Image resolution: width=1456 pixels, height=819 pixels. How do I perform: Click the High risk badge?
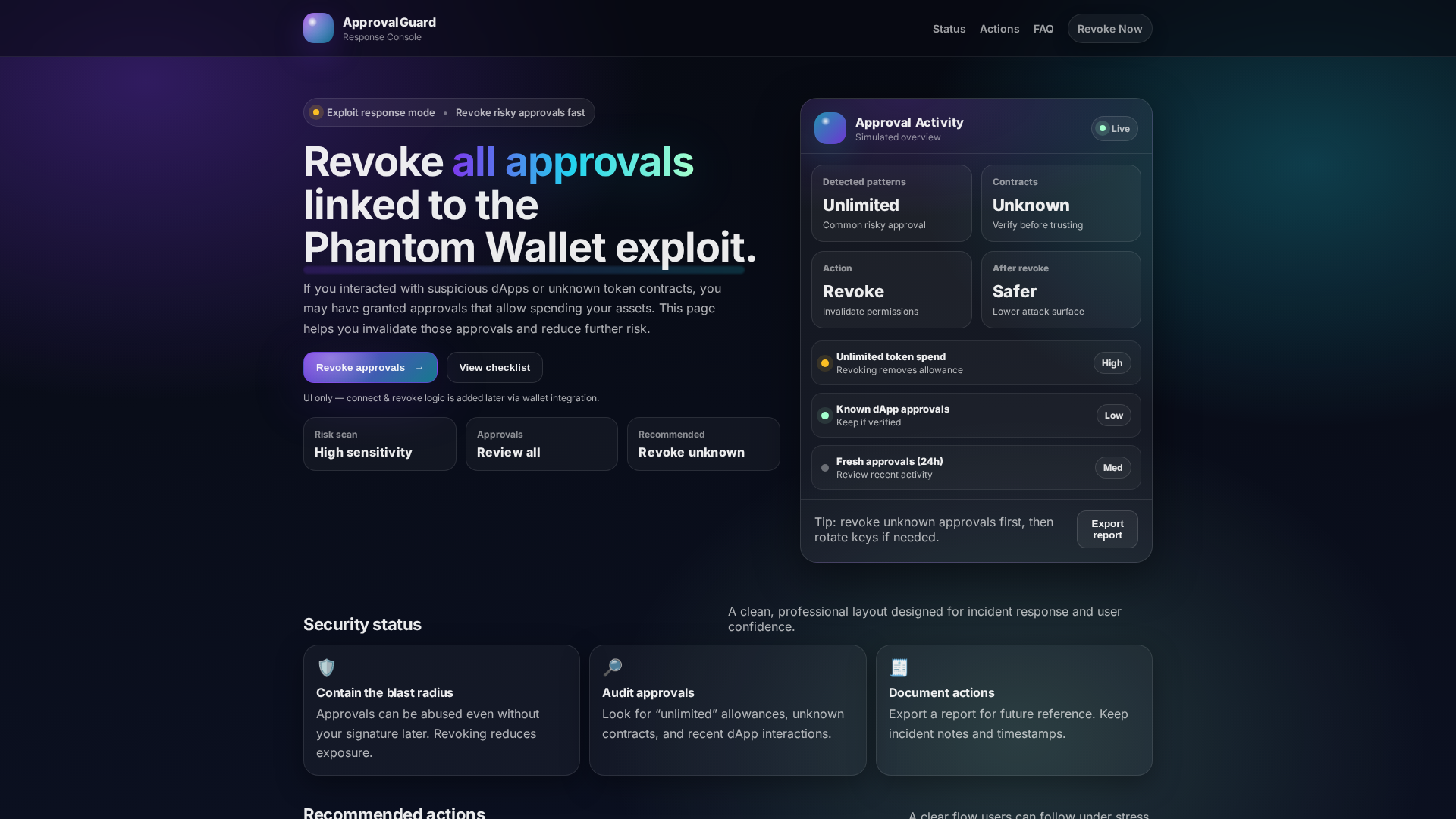tap(1112, 363)
